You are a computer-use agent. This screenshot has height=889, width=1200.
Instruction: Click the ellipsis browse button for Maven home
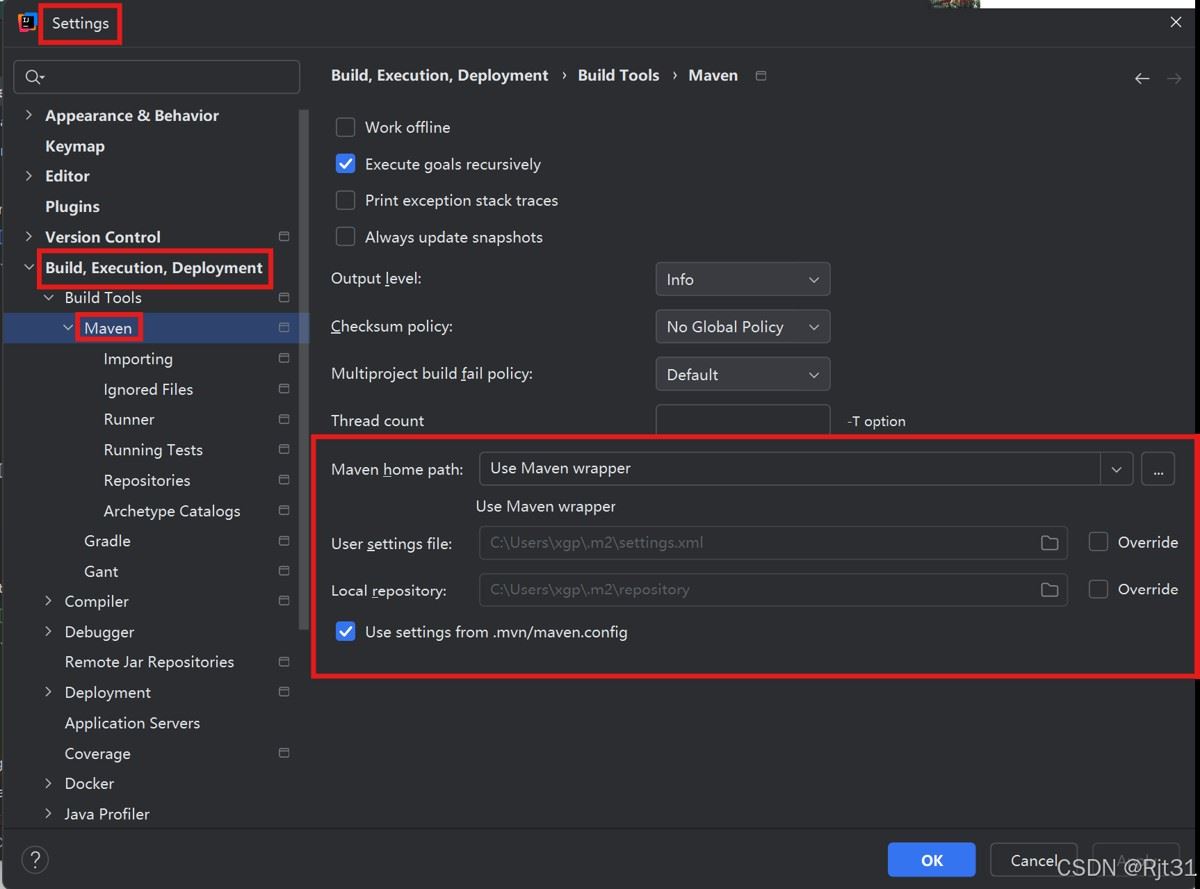[x=1158, y=469]
